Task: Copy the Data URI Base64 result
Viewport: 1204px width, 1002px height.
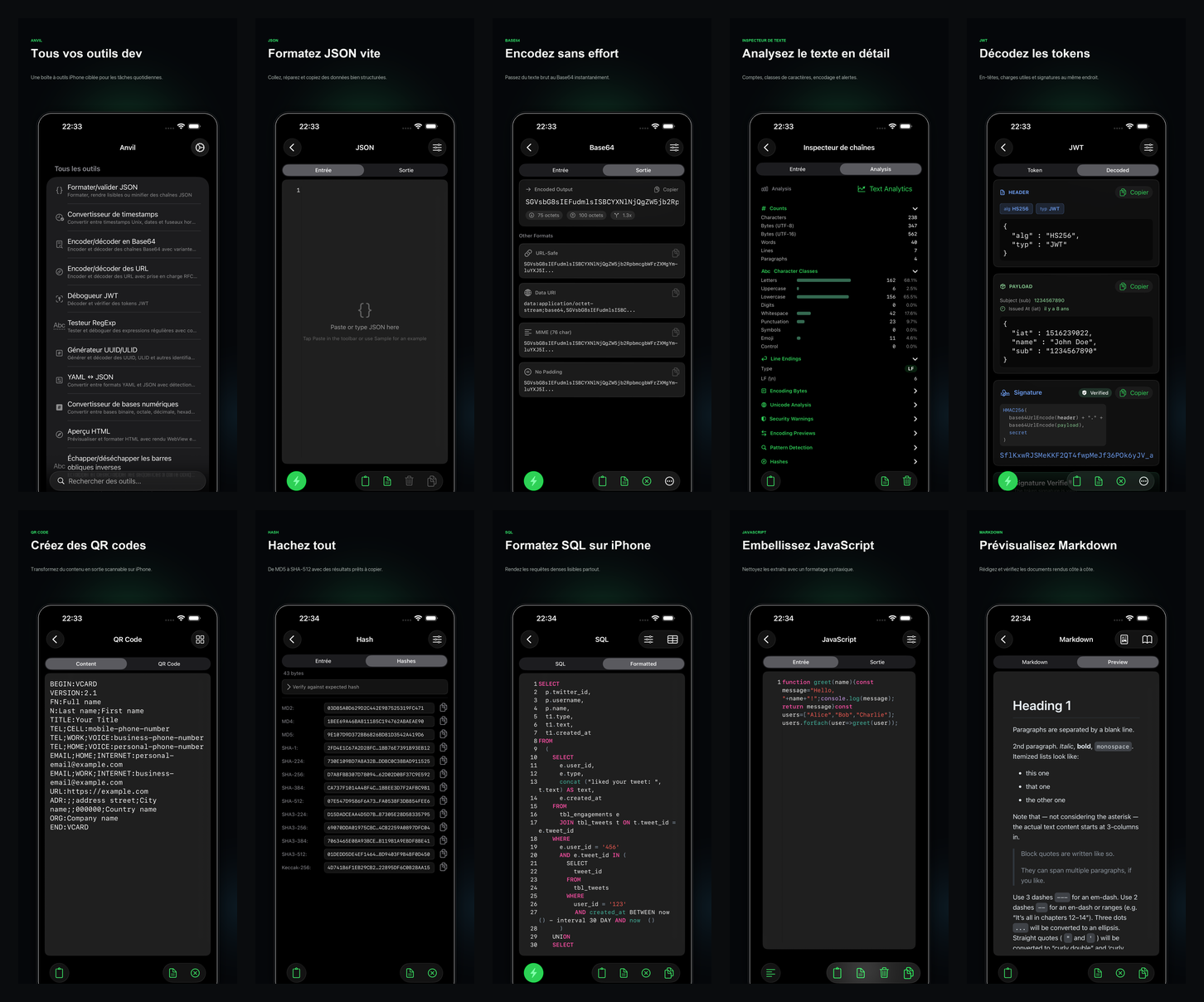Action: (675, 293)
